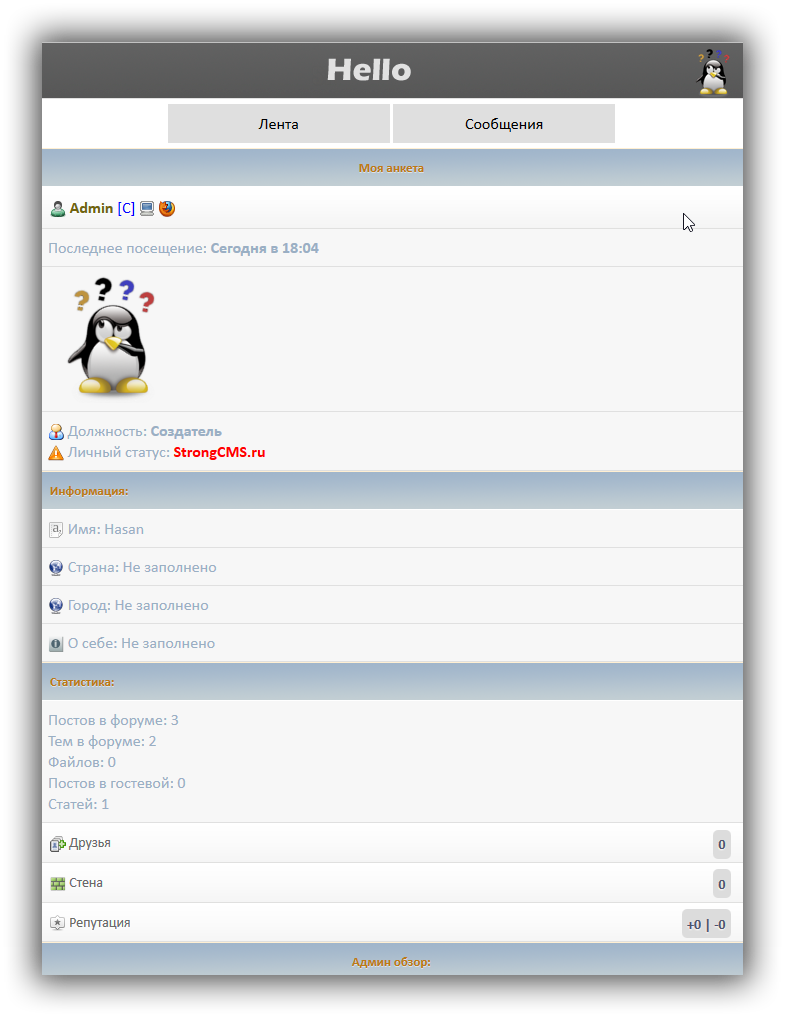Click the Hello site title

(x=369, y=70)
